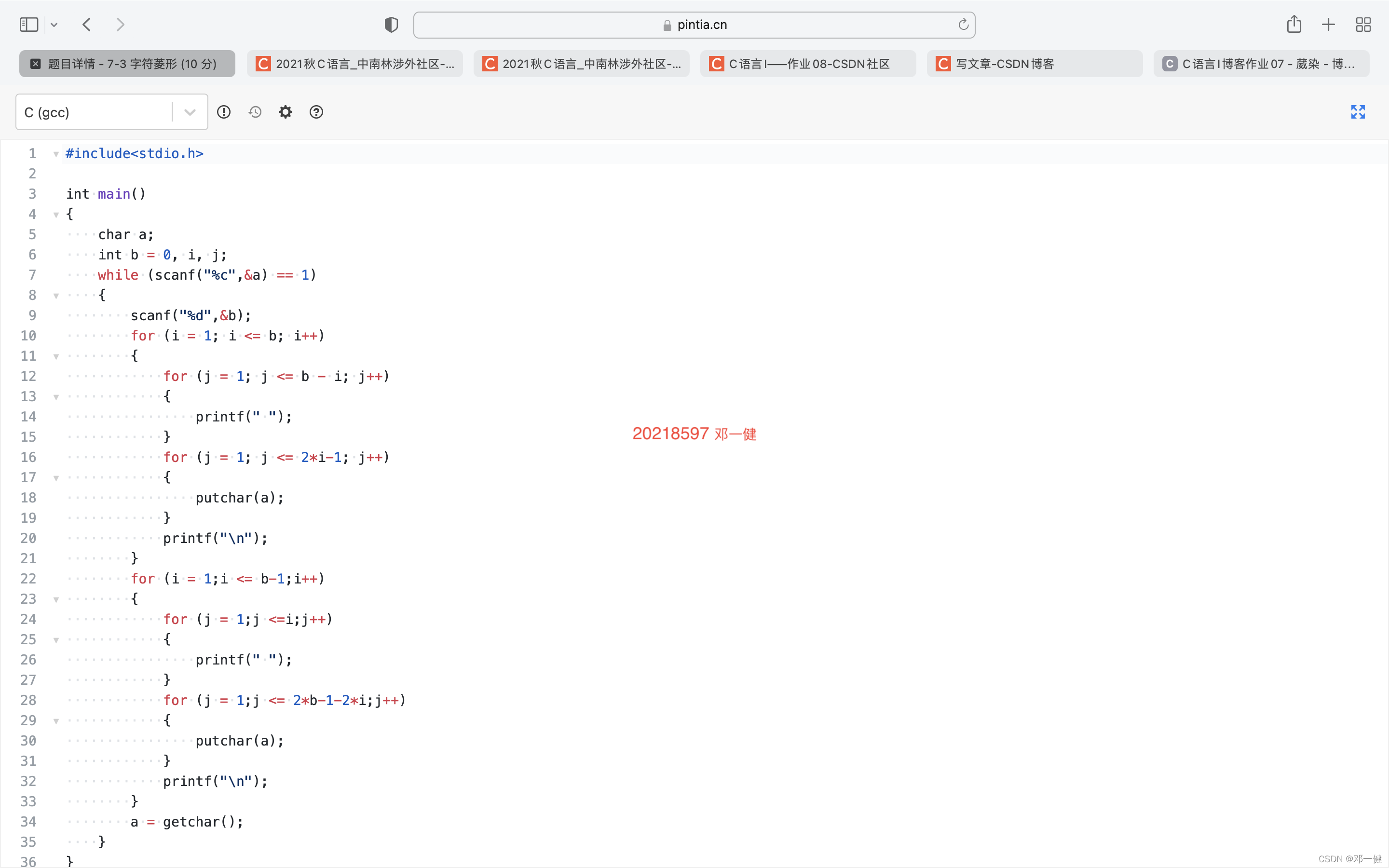Click 'for (j = 1; j <= b - i; j++)' line

coord(277,377)
